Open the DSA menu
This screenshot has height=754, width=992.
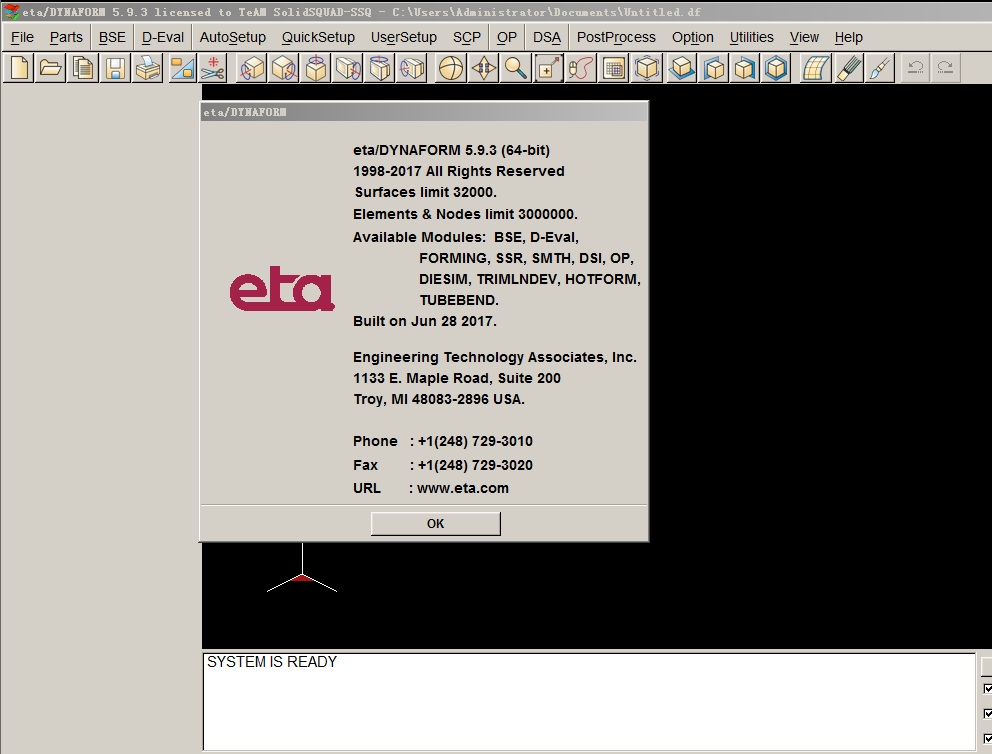pyautogui.click(x=547, y=37)
